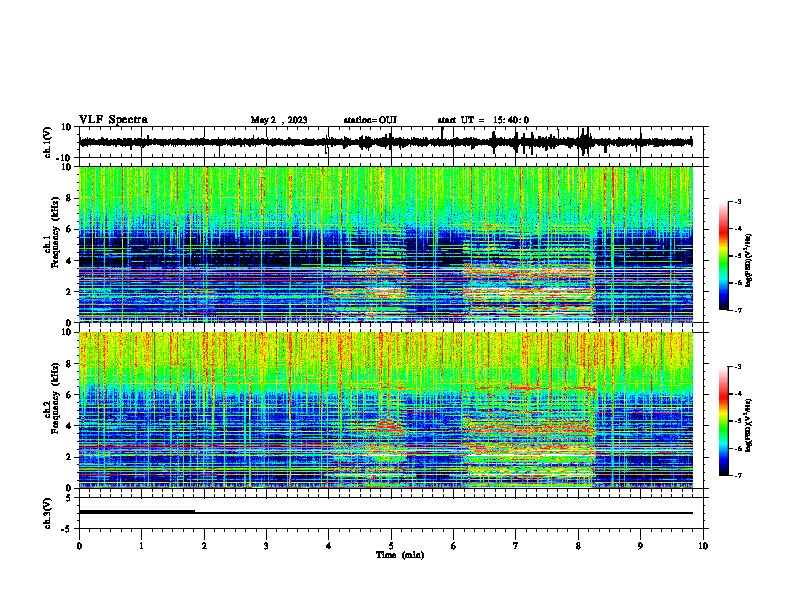Click the '-3' tick on ch.2 colorbar
Image resolution: width=792 pixels, height=612 pixels.
[737, 367]
